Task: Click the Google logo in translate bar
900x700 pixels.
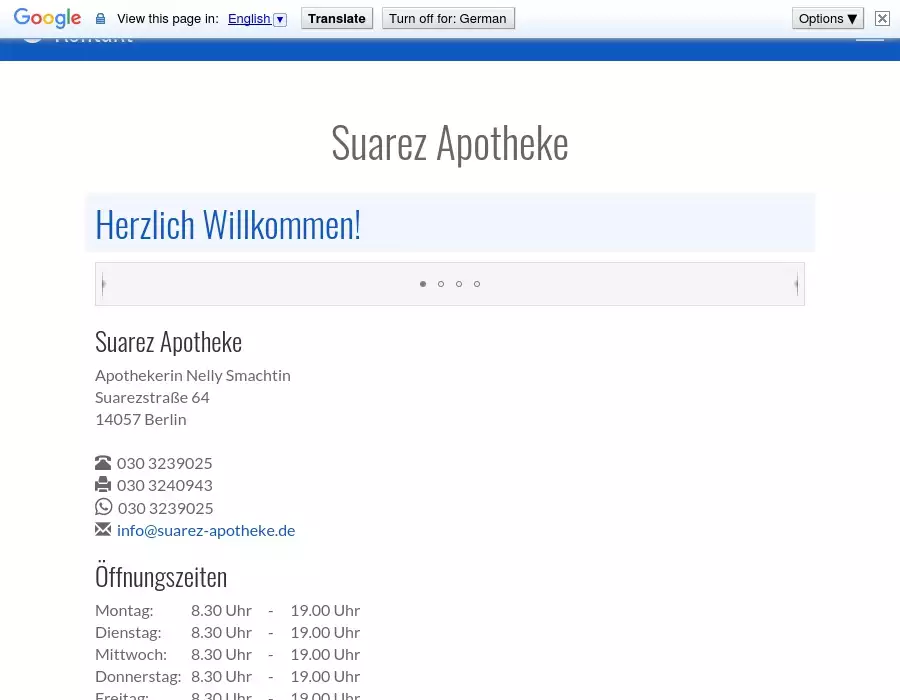Action: (x=47, y=18)
